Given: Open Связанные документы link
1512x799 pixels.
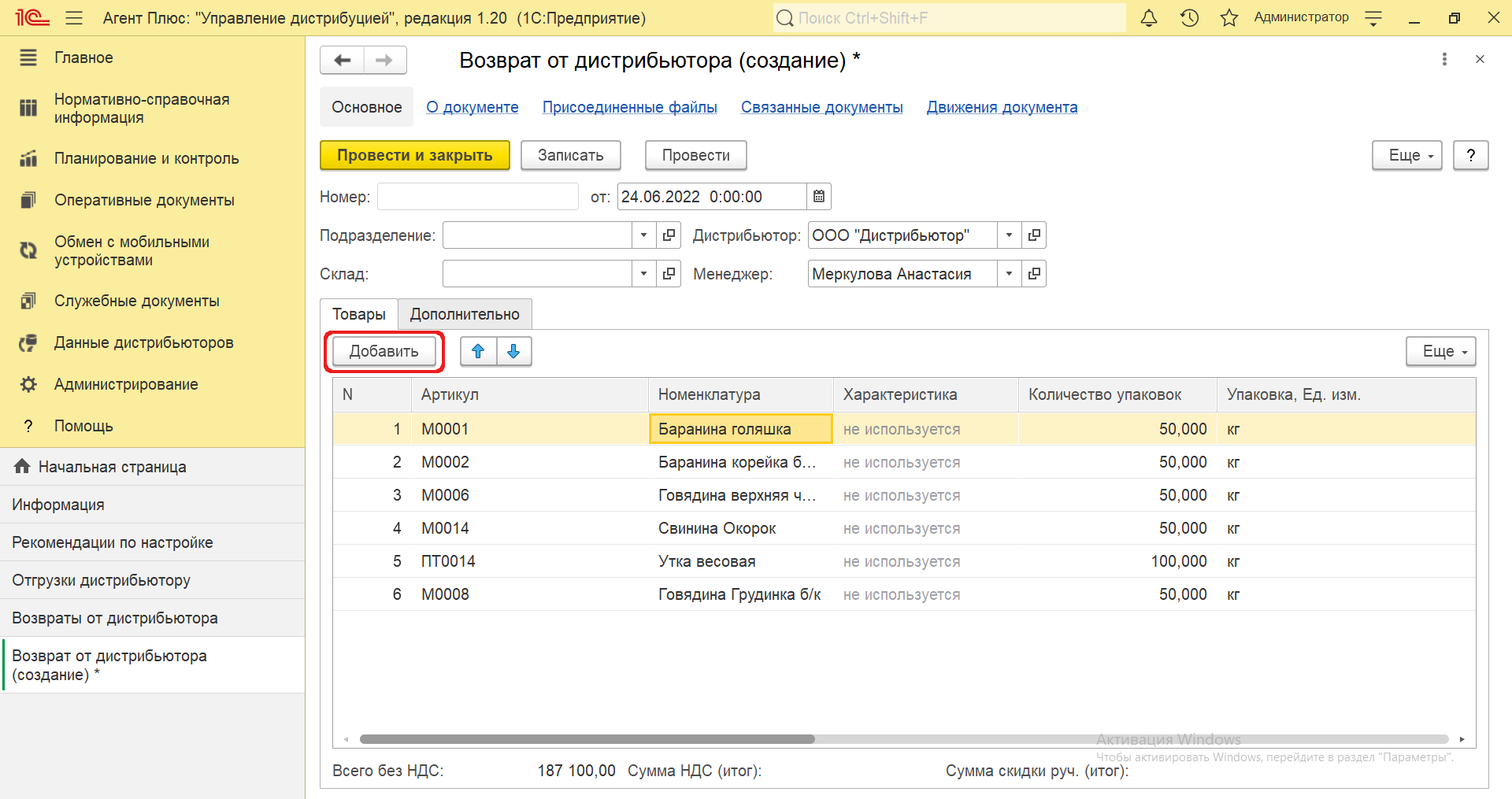Looking at the screenshot, I should pos(822,107).
